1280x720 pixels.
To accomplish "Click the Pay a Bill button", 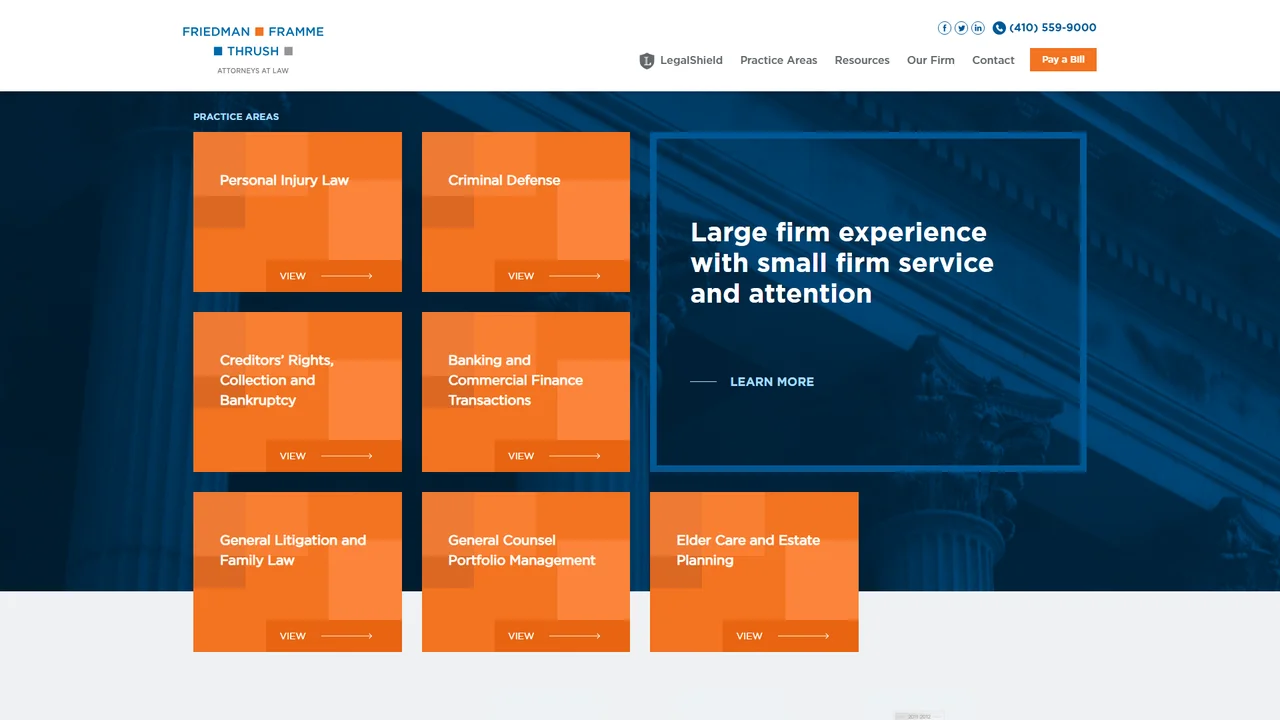I will coord(1063,60).
